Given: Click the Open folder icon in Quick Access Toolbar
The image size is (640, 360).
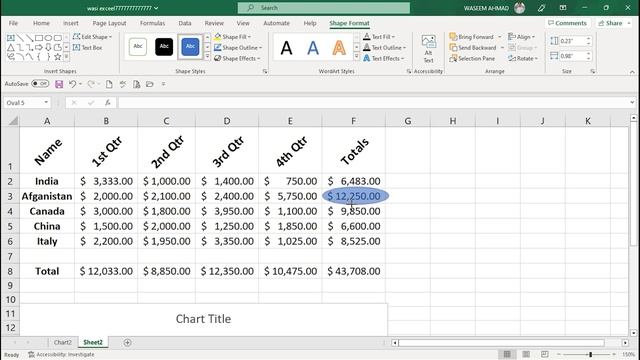Looking at the screenshot, I should [x=150, y=84].
